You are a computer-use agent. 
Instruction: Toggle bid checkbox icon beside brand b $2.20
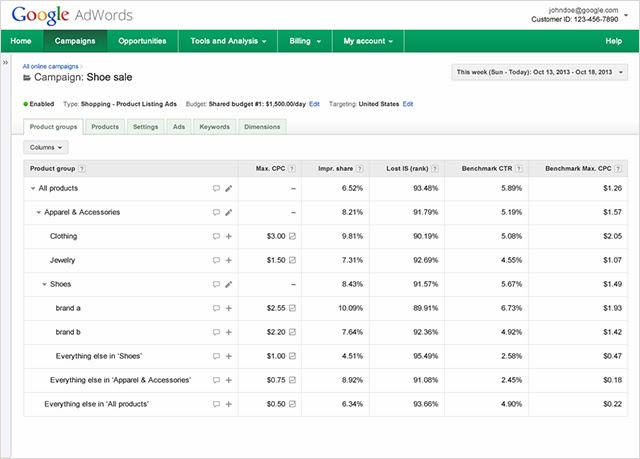pyautogui.click(x=292, y=333)
